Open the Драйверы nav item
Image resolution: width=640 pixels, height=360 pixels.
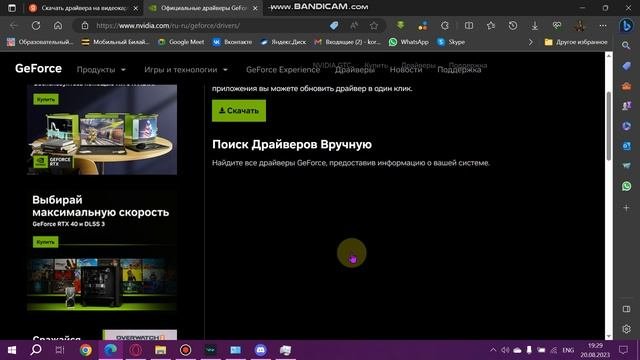(355, 70)
